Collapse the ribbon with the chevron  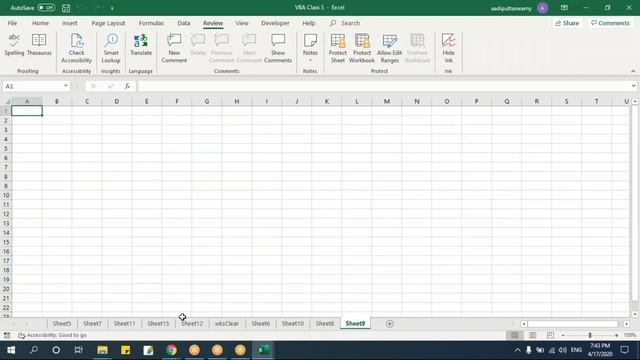[633, 71]
